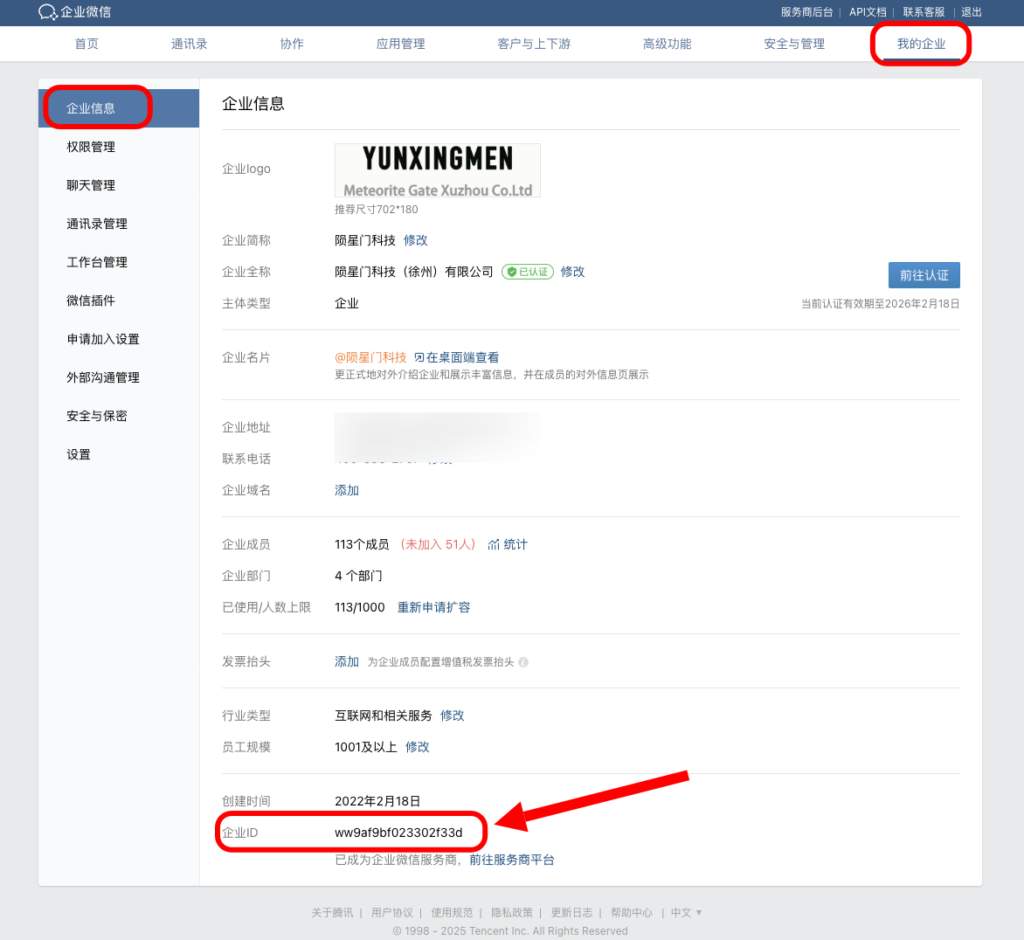Viewport: 1024px width, 940px height.
Task: Open the 中文 language dropdown
Action: (686, 913)
